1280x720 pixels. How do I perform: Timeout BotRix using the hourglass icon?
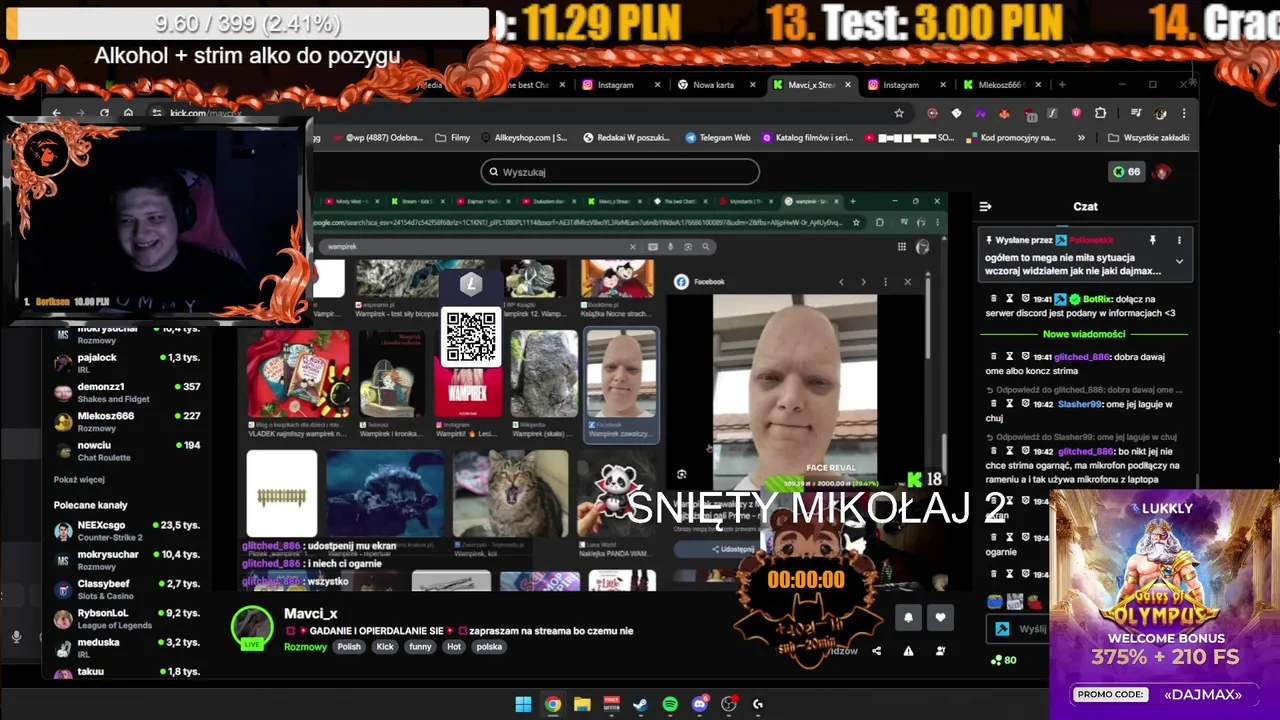pos(1010,298)
